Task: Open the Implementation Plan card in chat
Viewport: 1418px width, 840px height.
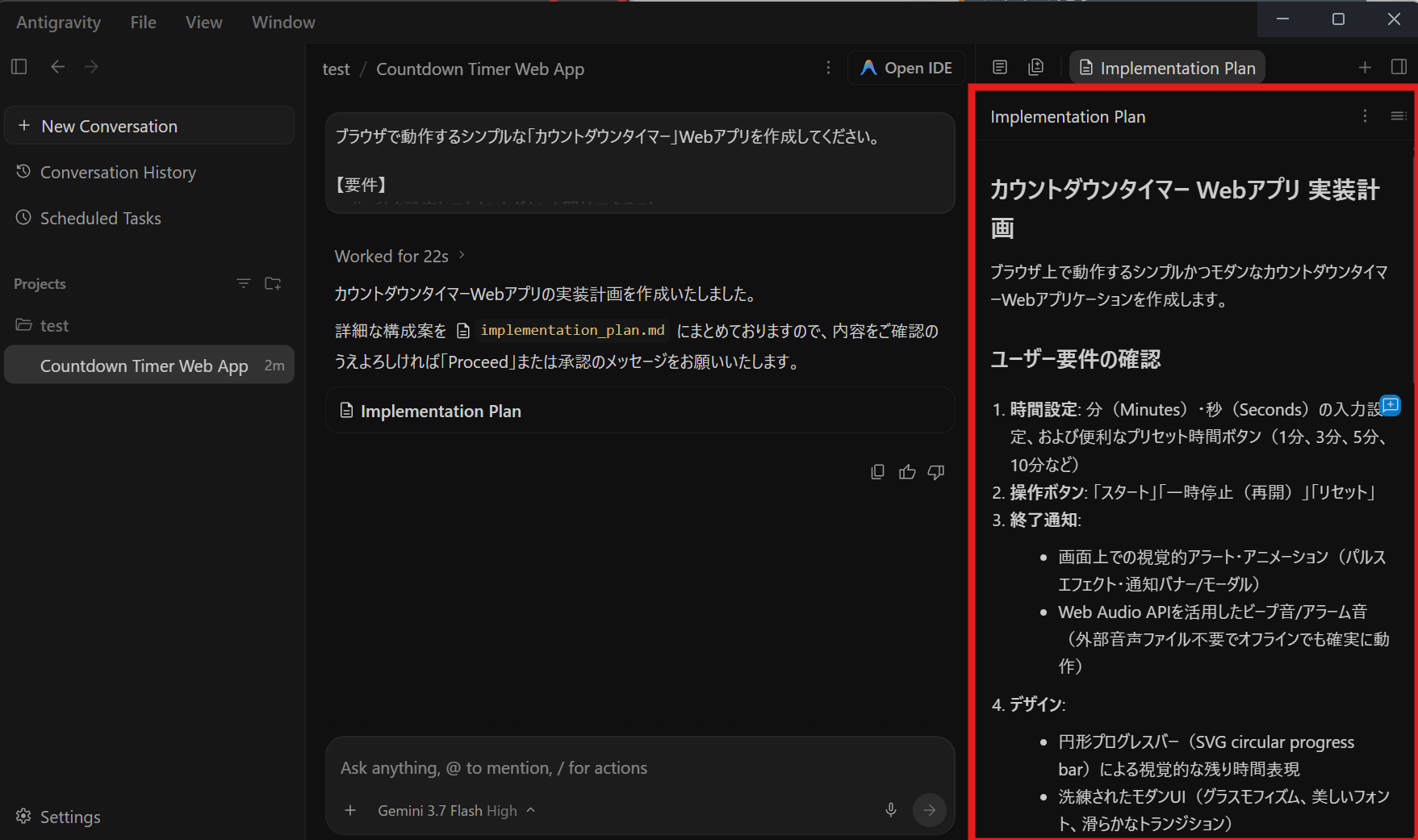Action: (x=640, y=411)
